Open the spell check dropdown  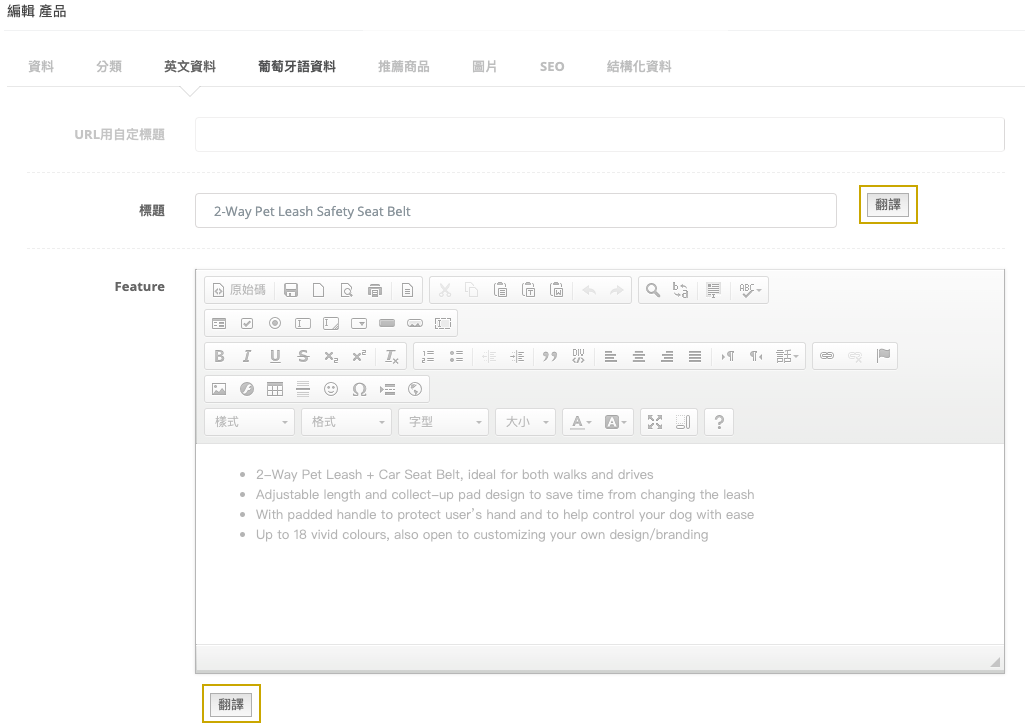coord(750,290)
